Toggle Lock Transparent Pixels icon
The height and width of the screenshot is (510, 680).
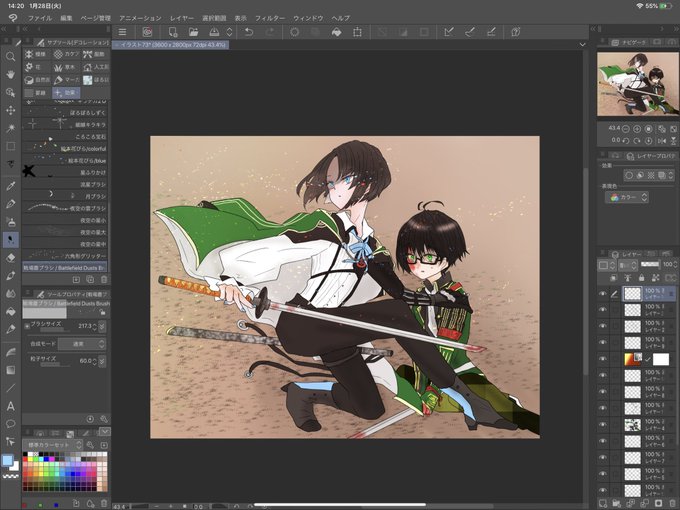(656, 278)
